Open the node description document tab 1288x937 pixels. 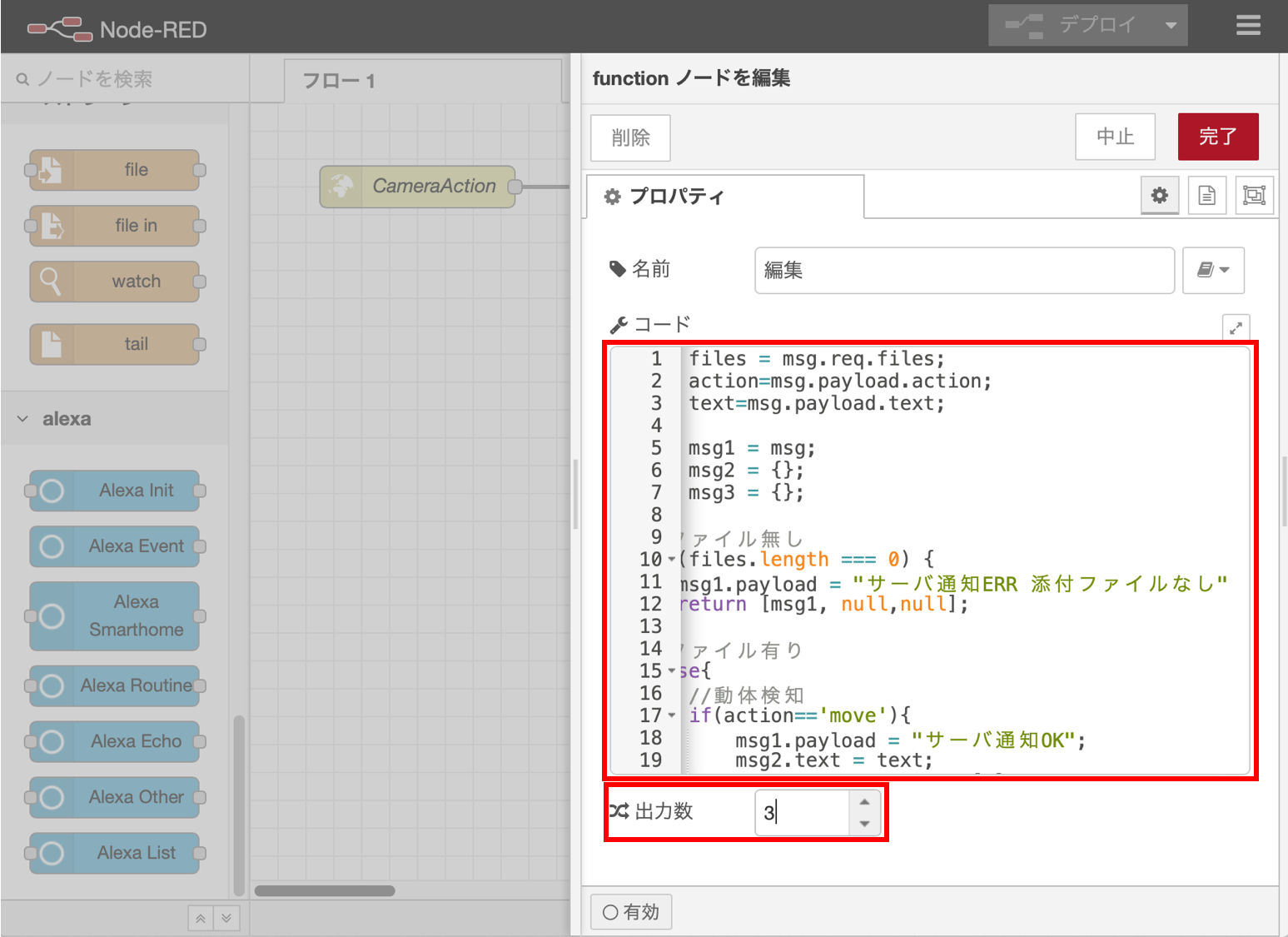coord(1206,196)
